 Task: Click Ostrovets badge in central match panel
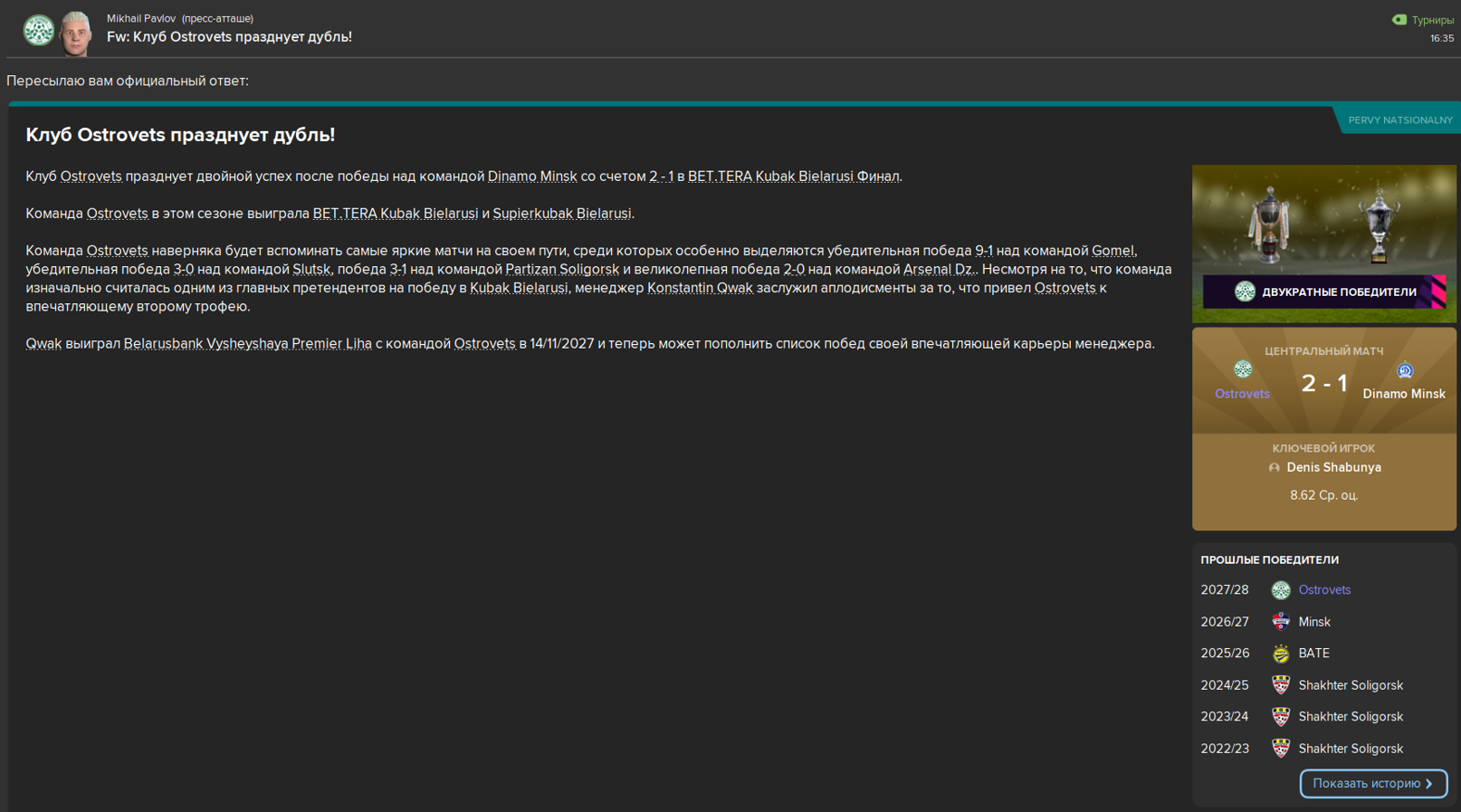[x=1242, y=369]
